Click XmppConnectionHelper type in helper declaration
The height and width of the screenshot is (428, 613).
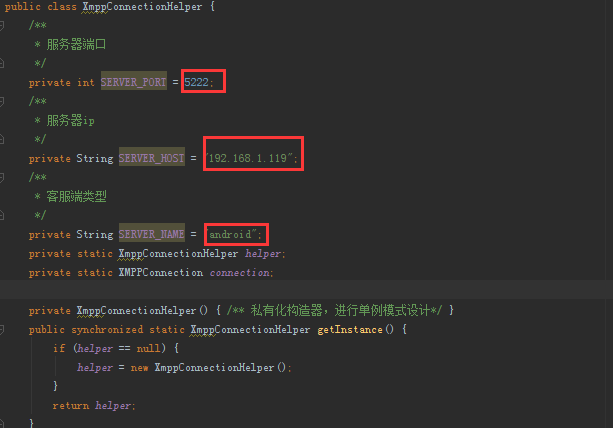[178, 253]
